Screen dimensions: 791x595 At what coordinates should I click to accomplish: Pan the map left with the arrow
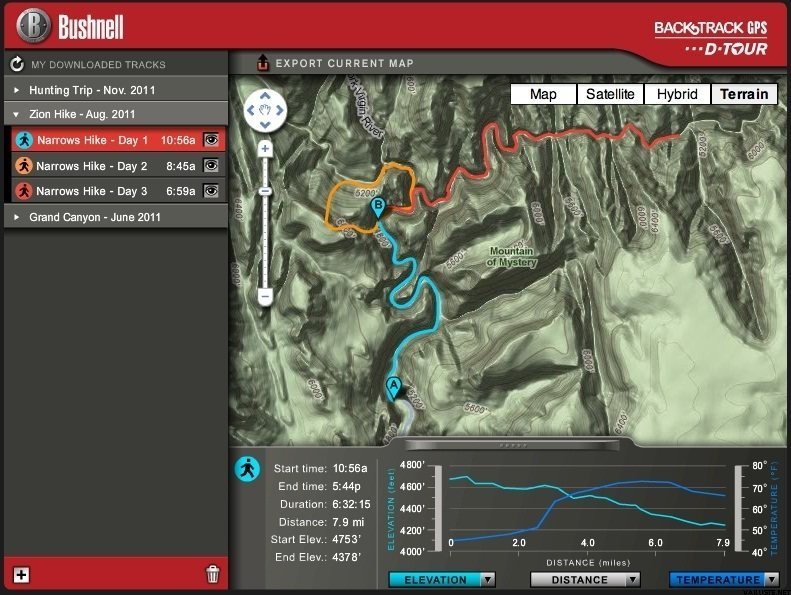(250, 110)
